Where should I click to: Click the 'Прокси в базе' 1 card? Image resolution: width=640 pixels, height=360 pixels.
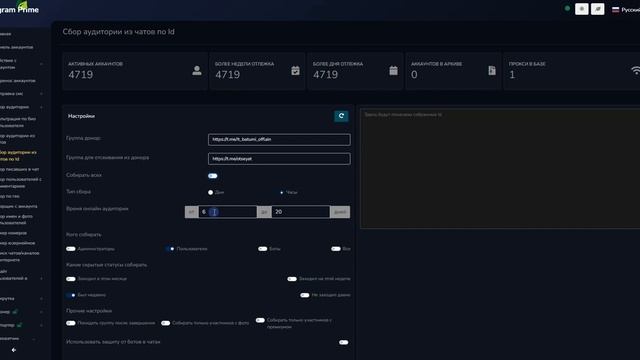[x=572, y=71]
